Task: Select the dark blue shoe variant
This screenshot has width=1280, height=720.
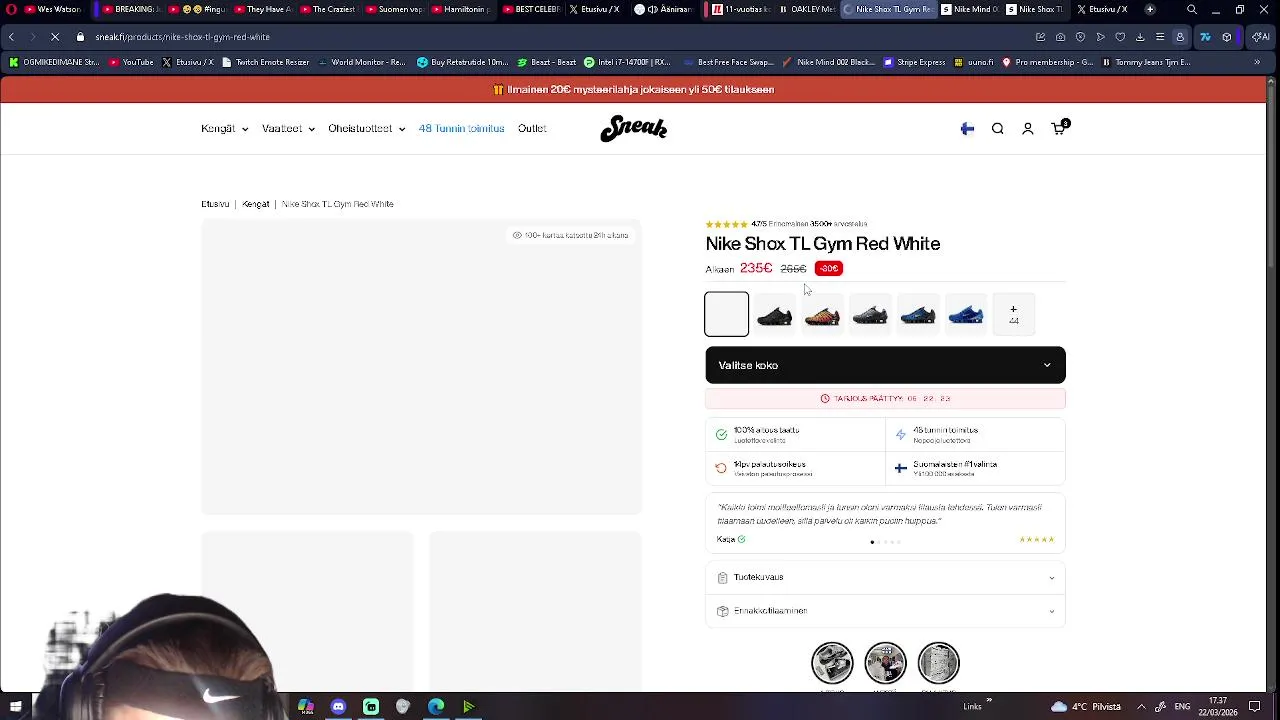Action: 918,315
